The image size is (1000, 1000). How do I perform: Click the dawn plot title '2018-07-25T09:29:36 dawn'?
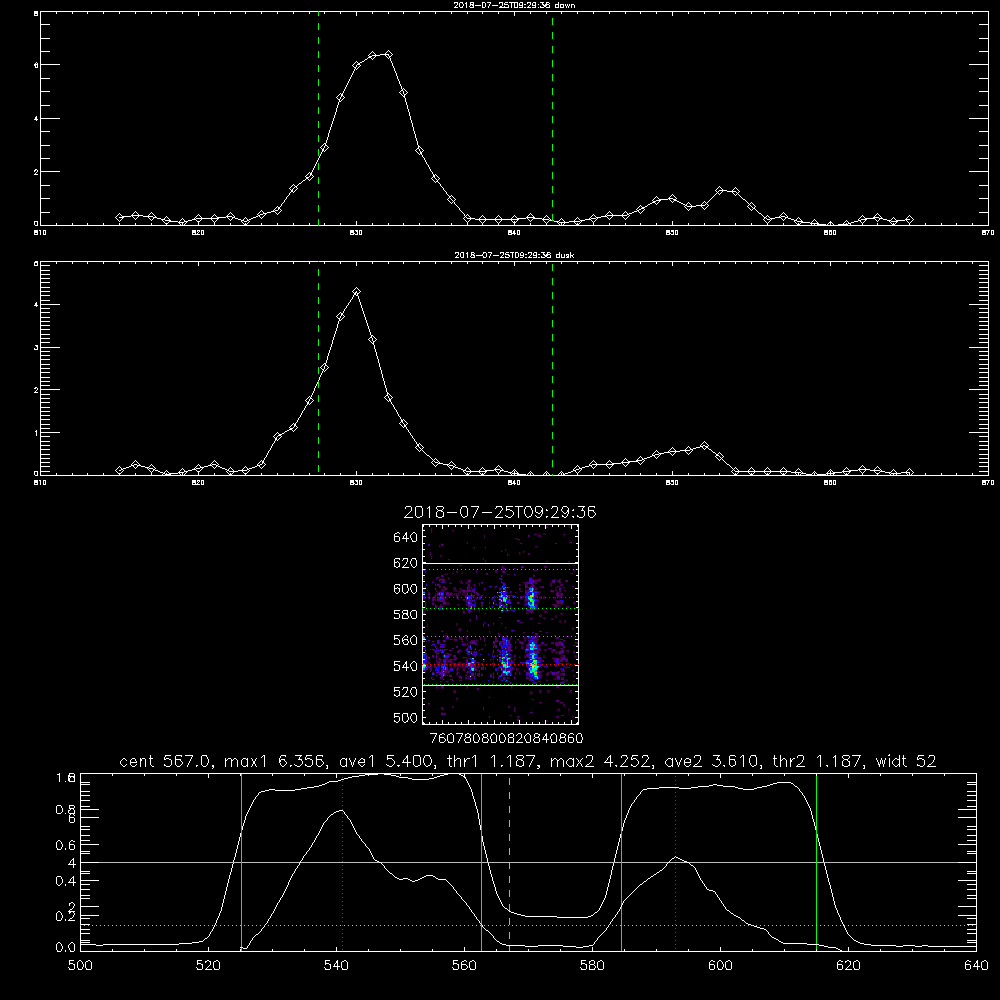[x=514, y=5]
